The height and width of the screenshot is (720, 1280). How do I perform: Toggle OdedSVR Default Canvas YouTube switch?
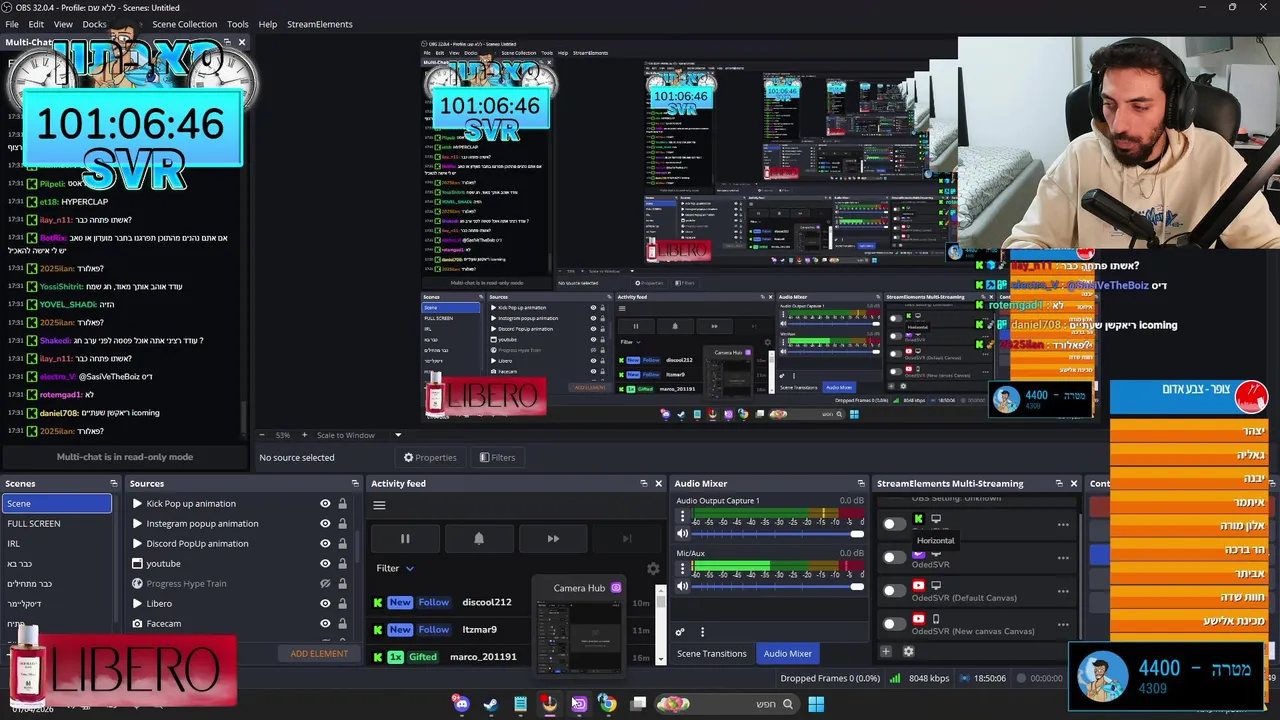pos(894,590)
